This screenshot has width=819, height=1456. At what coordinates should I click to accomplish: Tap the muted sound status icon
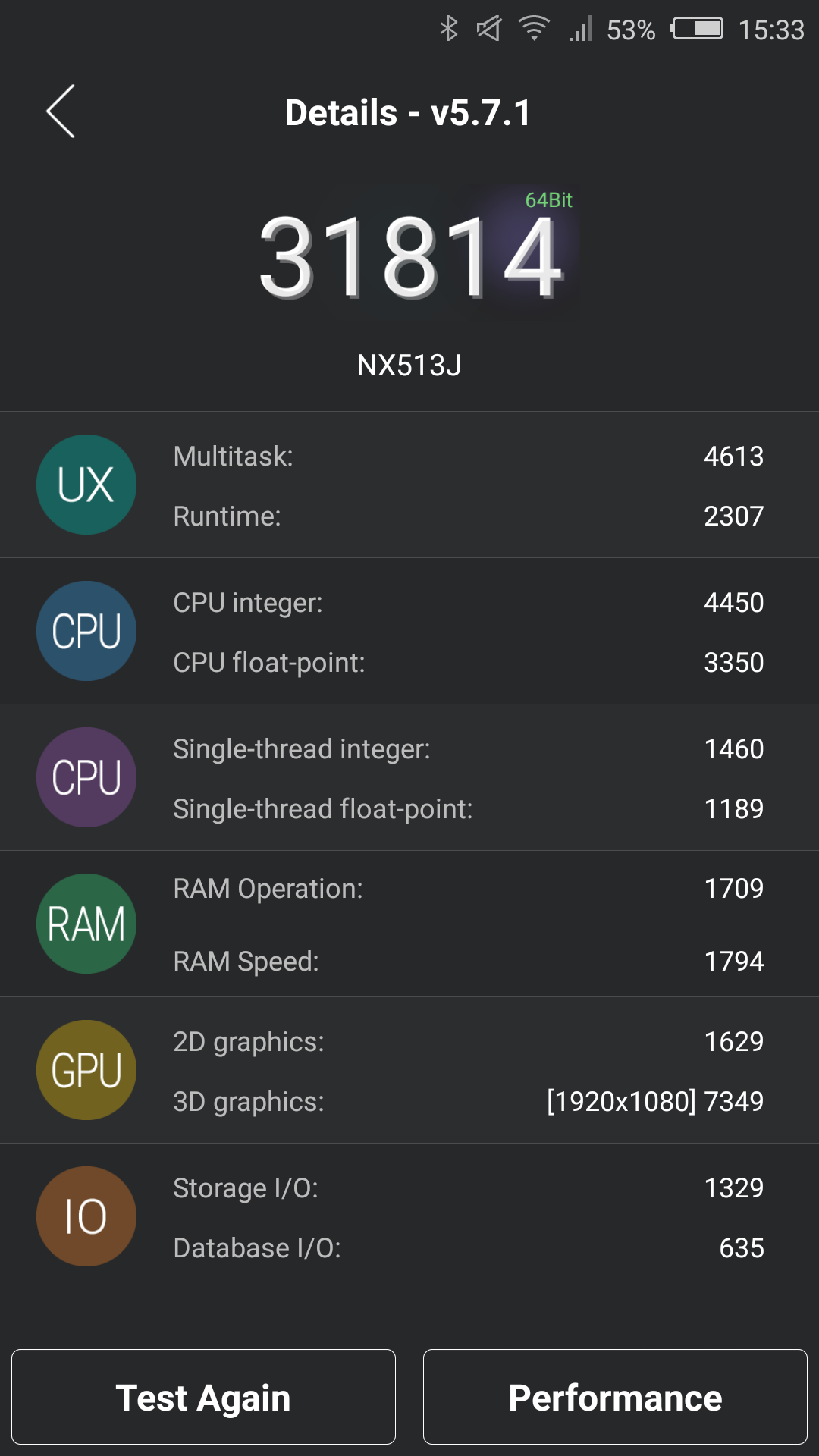(489, 29)
